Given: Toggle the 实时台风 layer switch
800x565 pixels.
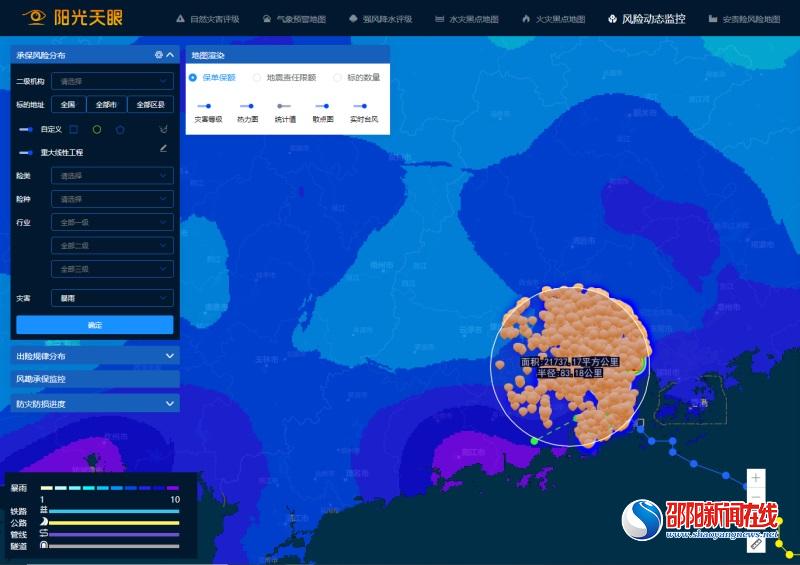Looking at the screenshot, I should click(360, 106).
